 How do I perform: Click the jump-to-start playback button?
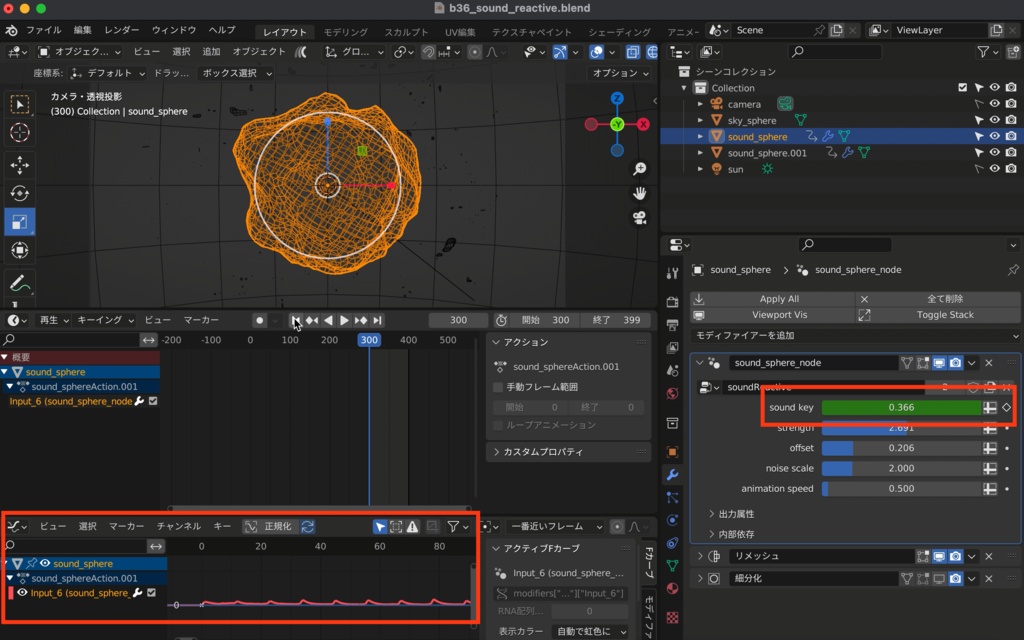pos(295,321)
